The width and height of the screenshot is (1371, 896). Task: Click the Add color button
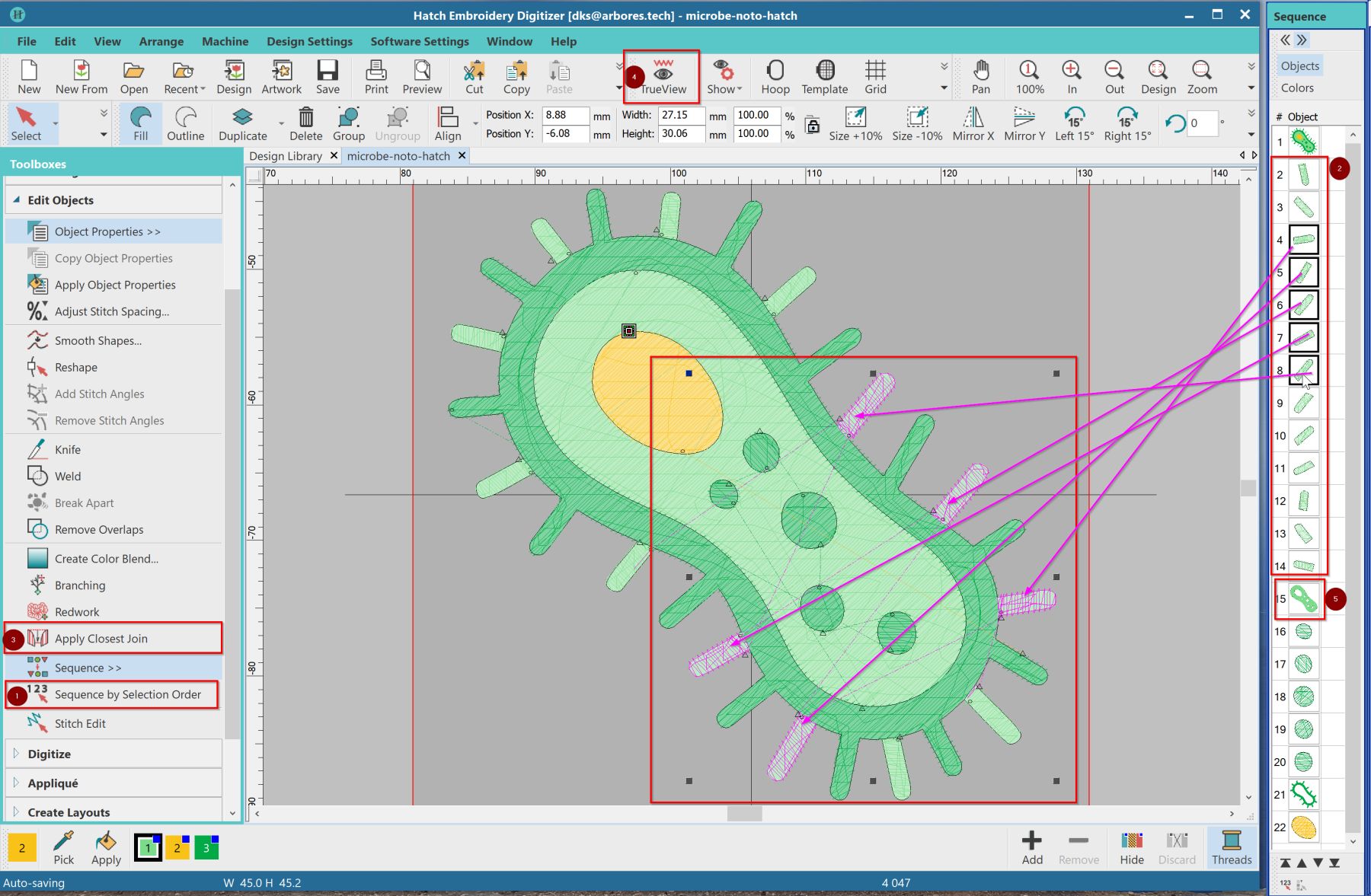[x=1032, y=847]
